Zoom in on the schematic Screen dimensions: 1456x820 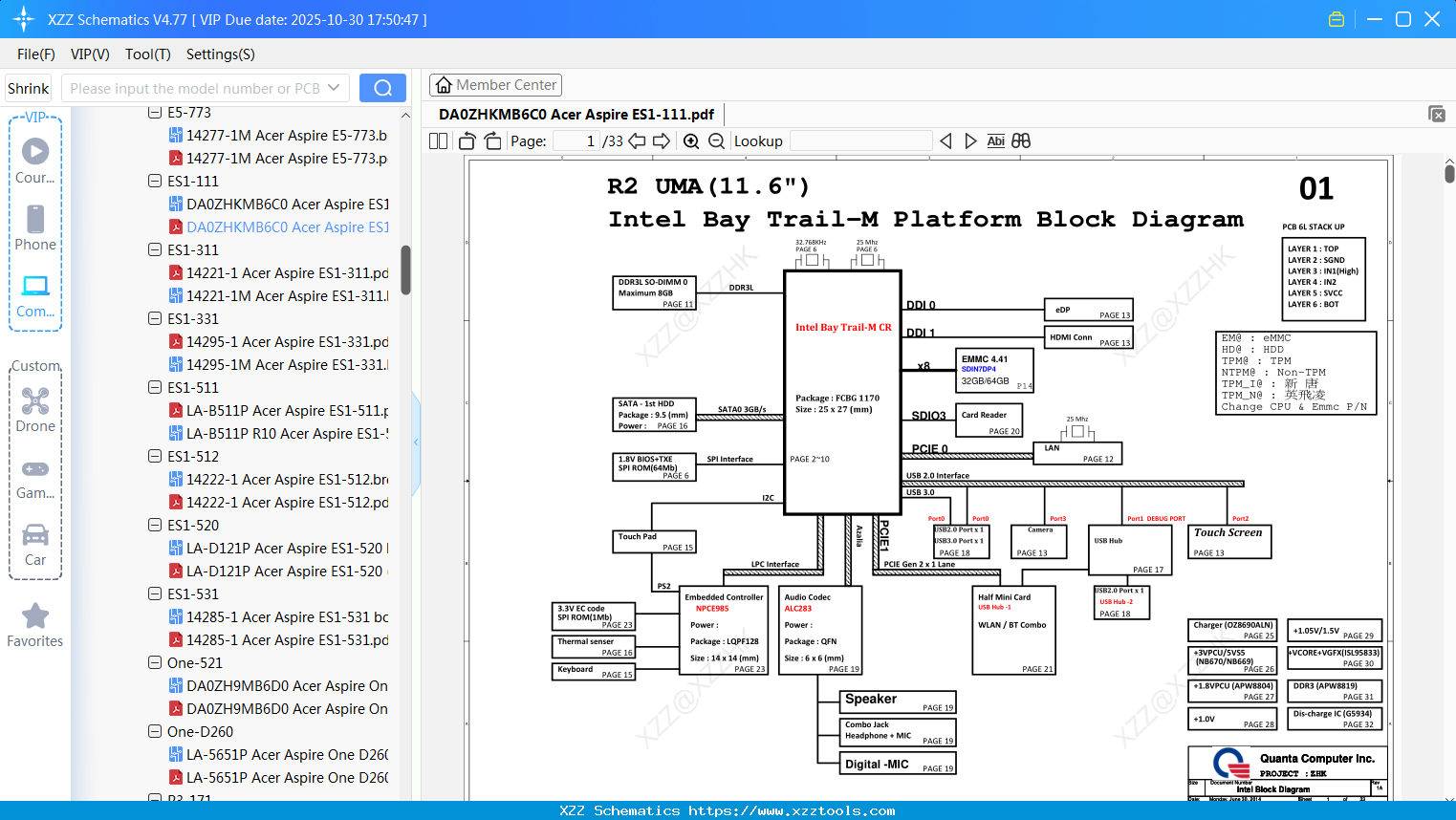point(691,141)
